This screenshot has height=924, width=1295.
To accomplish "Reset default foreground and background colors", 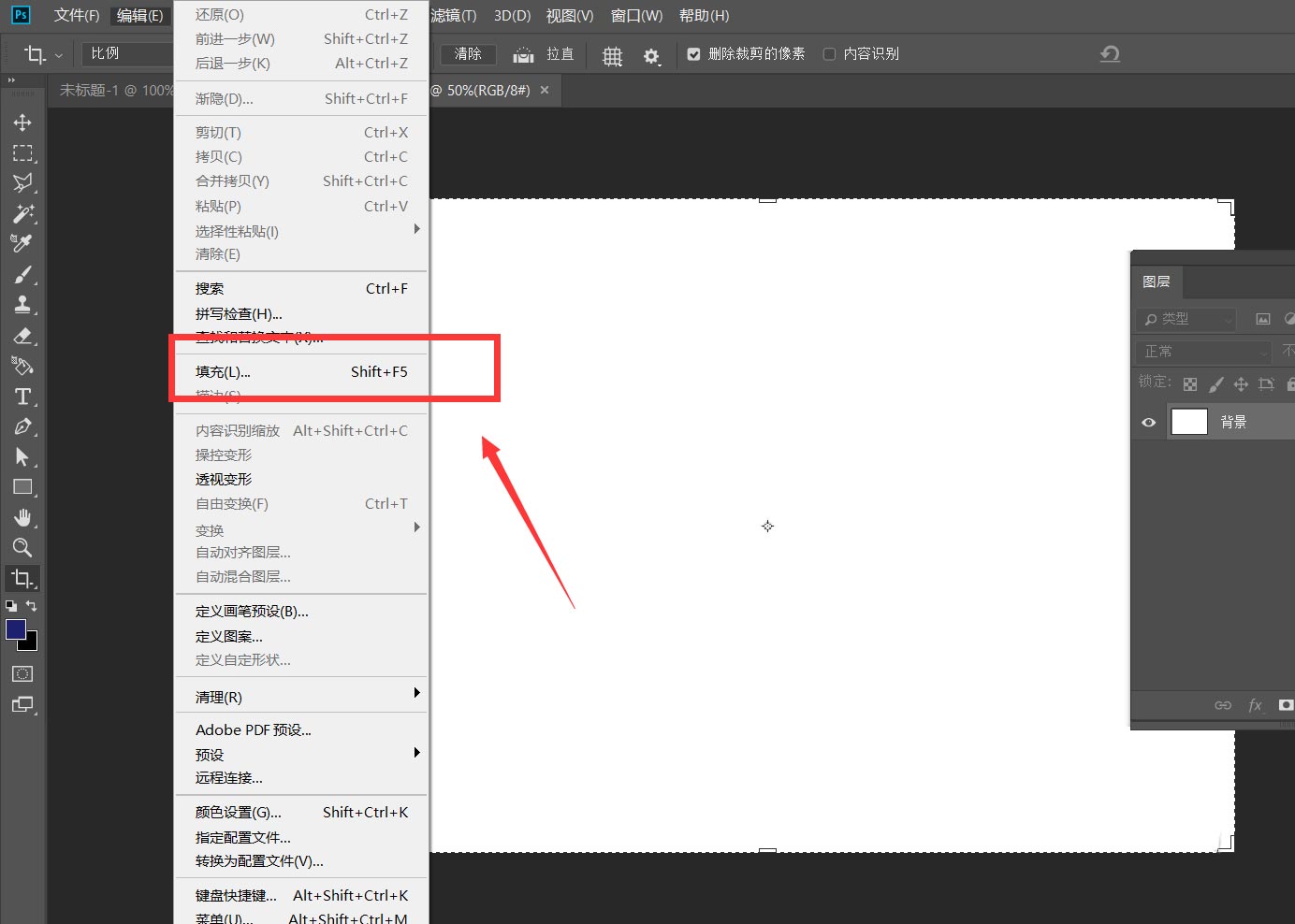I will click(x=11, y=606).
